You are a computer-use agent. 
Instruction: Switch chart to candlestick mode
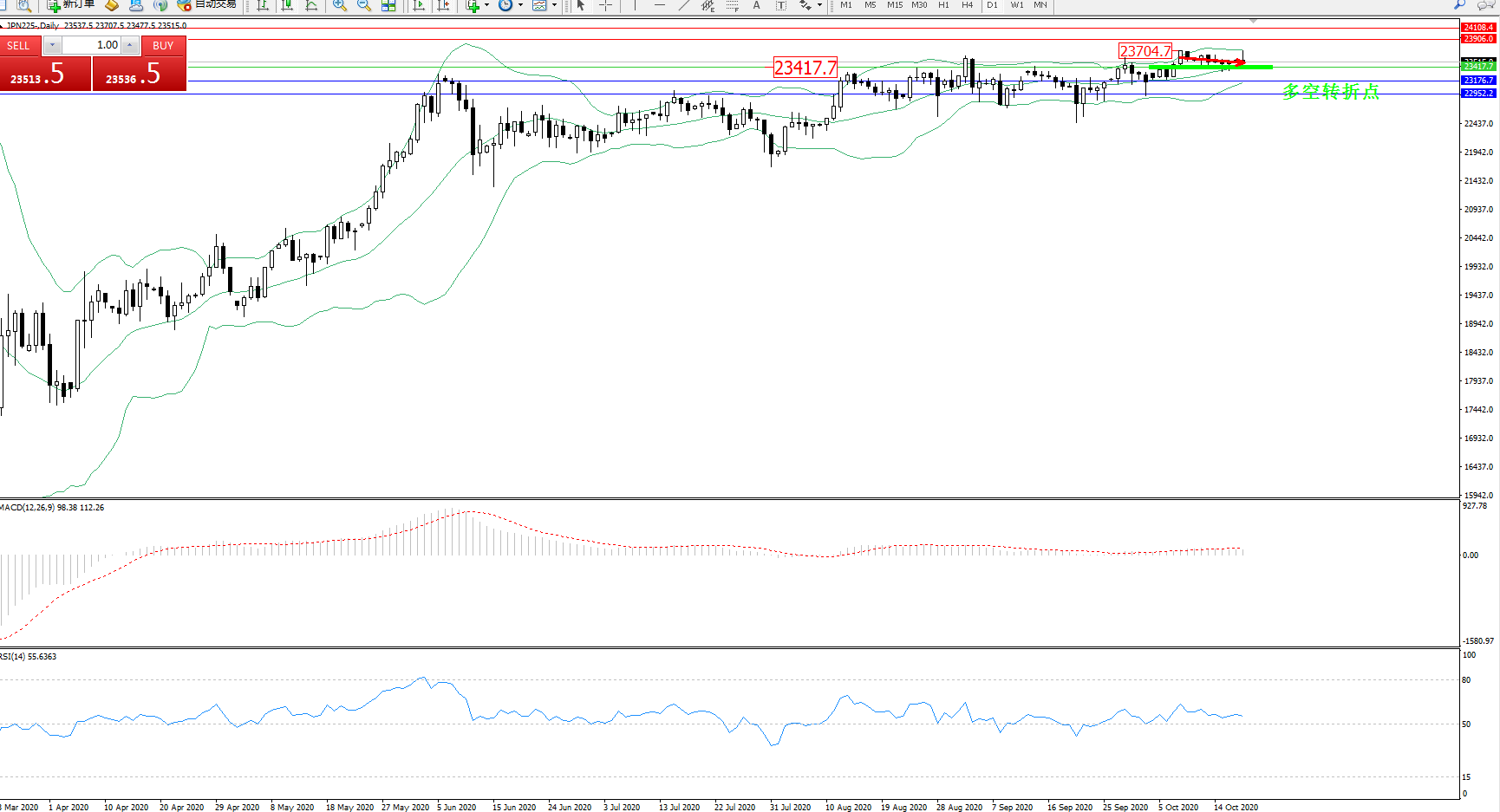point(287,5)
